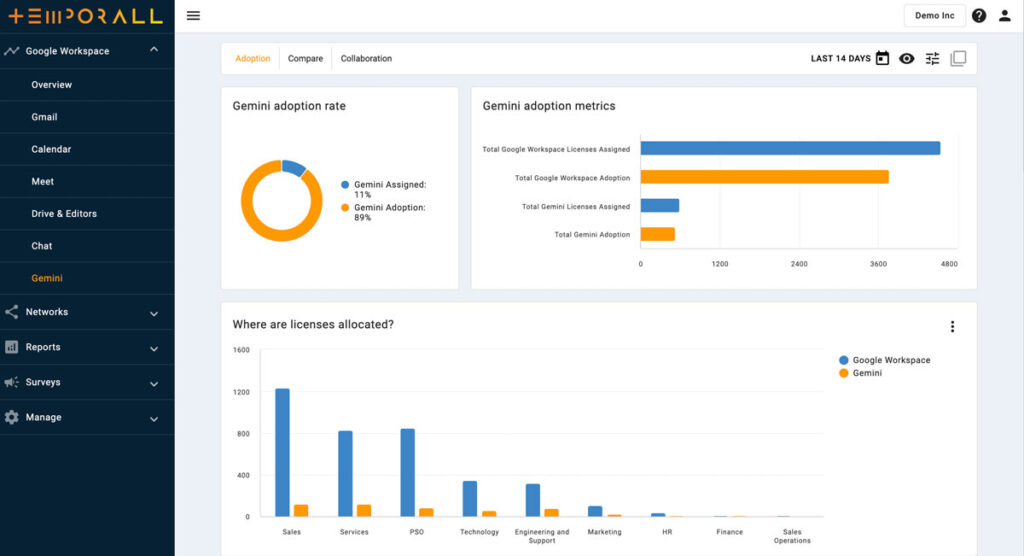Viewport: 1024px width, 556px height.
Task: Open the filter sliders settings icon
Action: 932,59
